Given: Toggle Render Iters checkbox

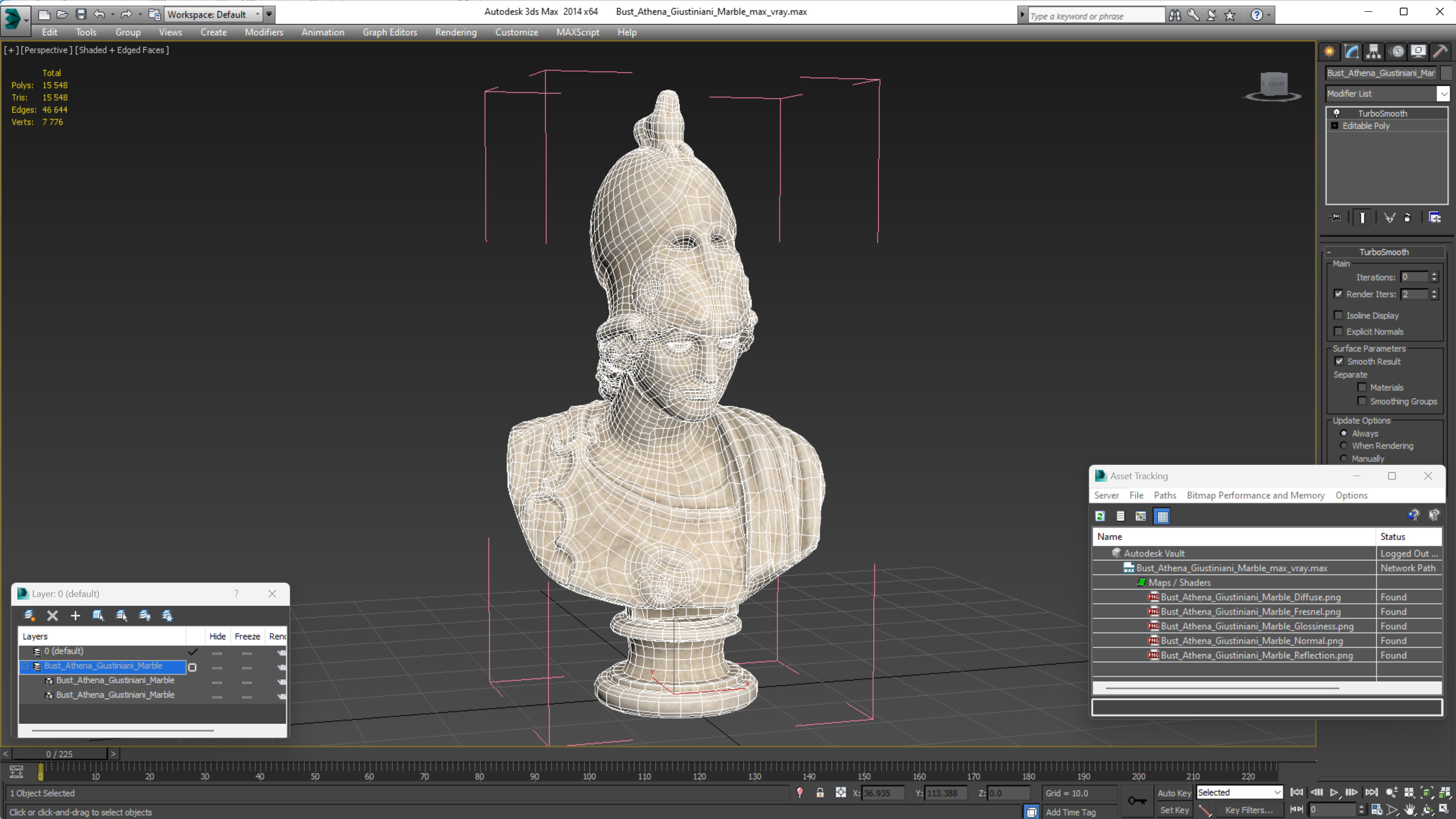Looking at the screenshot, I should [x=1338, y=294].
